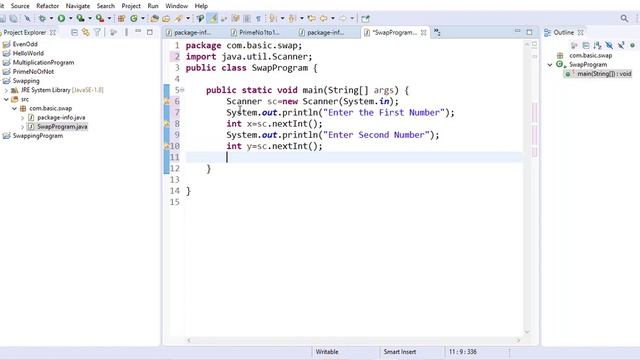The width and height of the screenshot is (640, 360).
Task: Click the Quick Access search magnifier
Action: [x=624, y=18]
